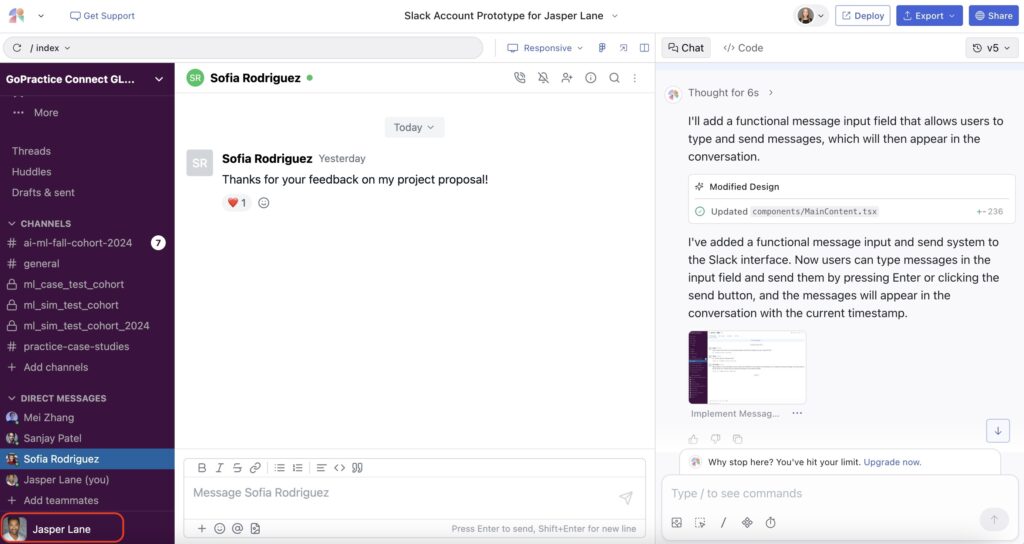This screenshot has height=544, width=1024.
Task: Click the element select icon in prompt box
Action: tap(700, 522)
